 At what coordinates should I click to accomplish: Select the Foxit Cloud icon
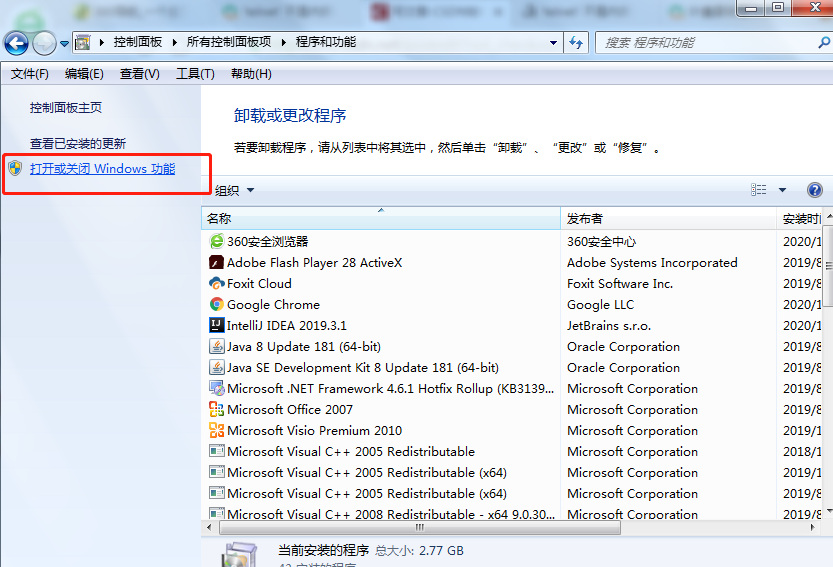[x=217, y=283]
